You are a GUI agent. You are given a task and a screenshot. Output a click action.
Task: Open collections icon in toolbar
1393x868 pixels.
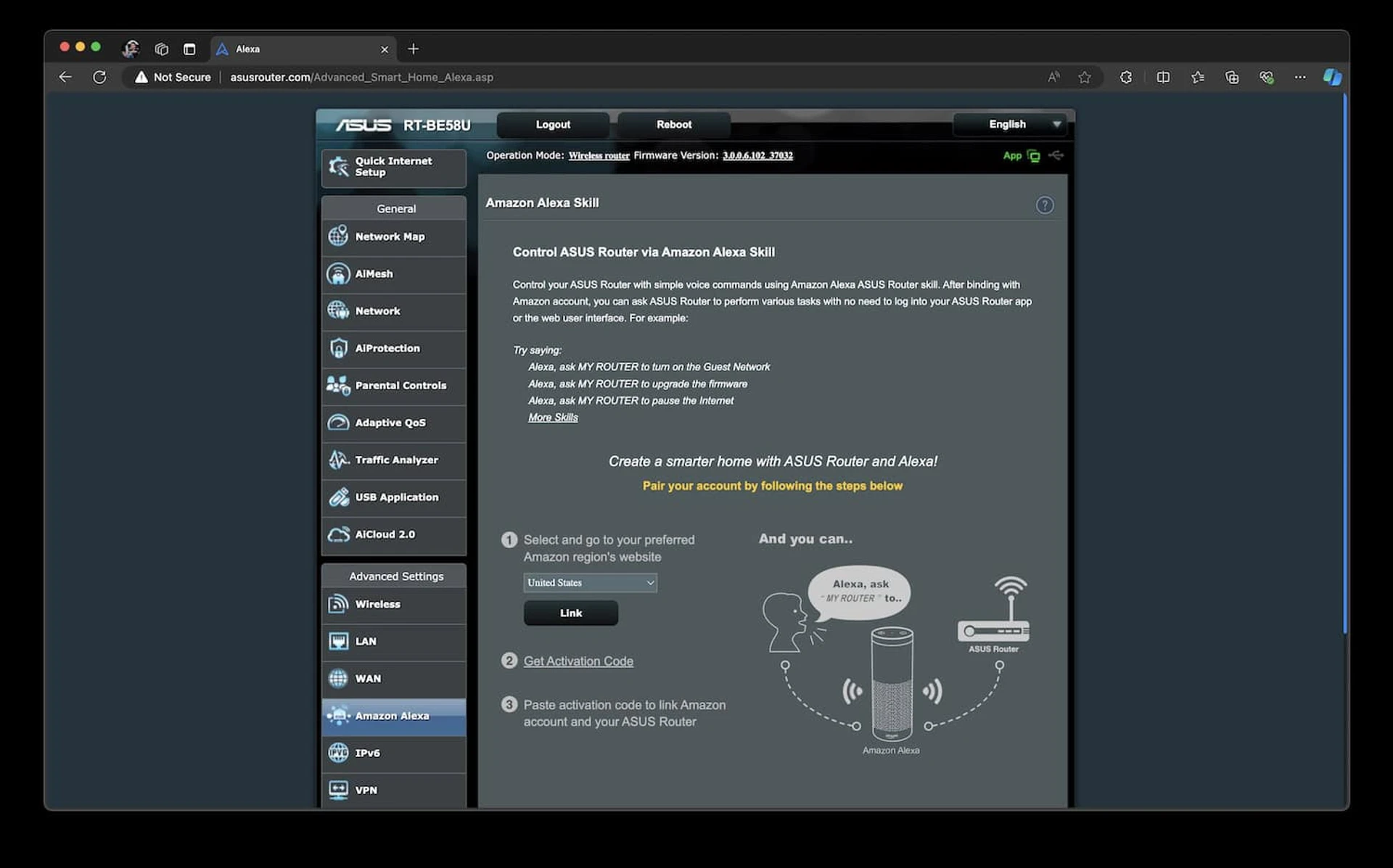[x=1232, y=77]
